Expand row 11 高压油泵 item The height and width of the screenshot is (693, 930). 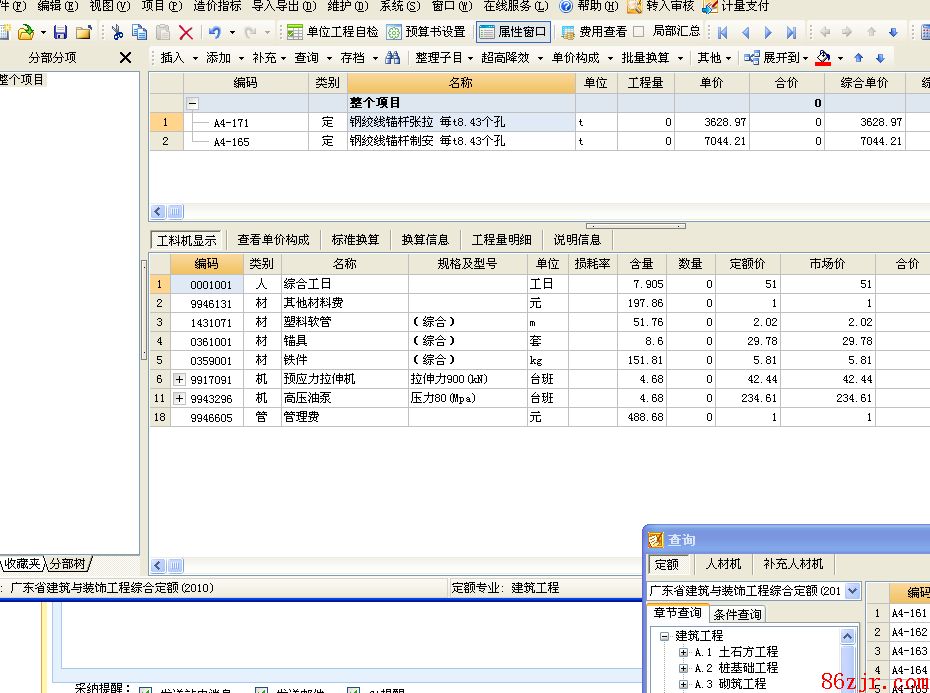pyautogui.click(x=180, y=399)
